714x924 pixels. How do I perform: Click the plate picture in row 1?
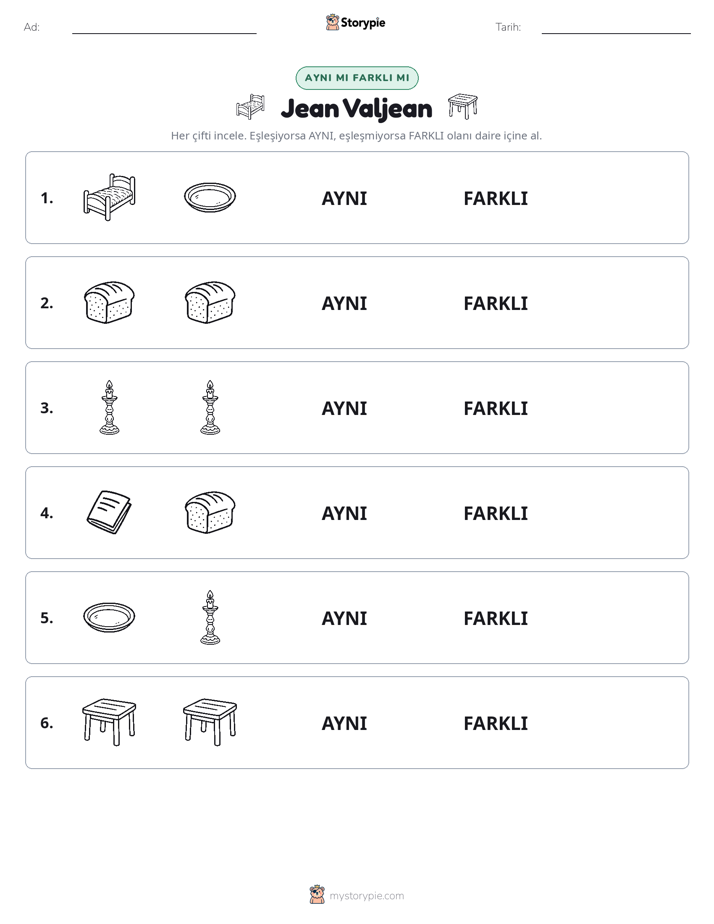210,197
